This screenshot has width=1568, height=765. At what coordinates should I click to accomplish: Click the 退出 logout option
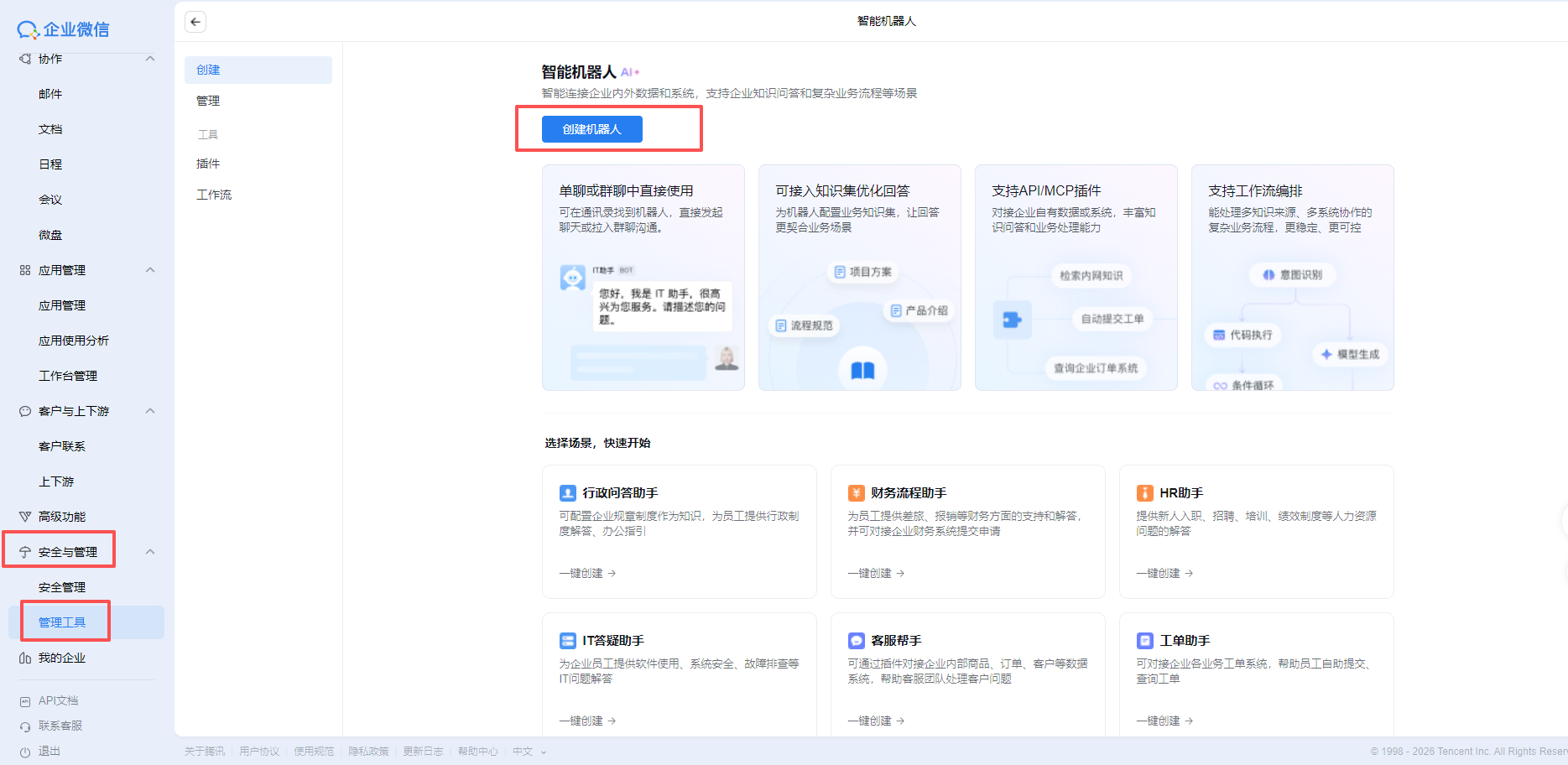click(x=47, y=751)
